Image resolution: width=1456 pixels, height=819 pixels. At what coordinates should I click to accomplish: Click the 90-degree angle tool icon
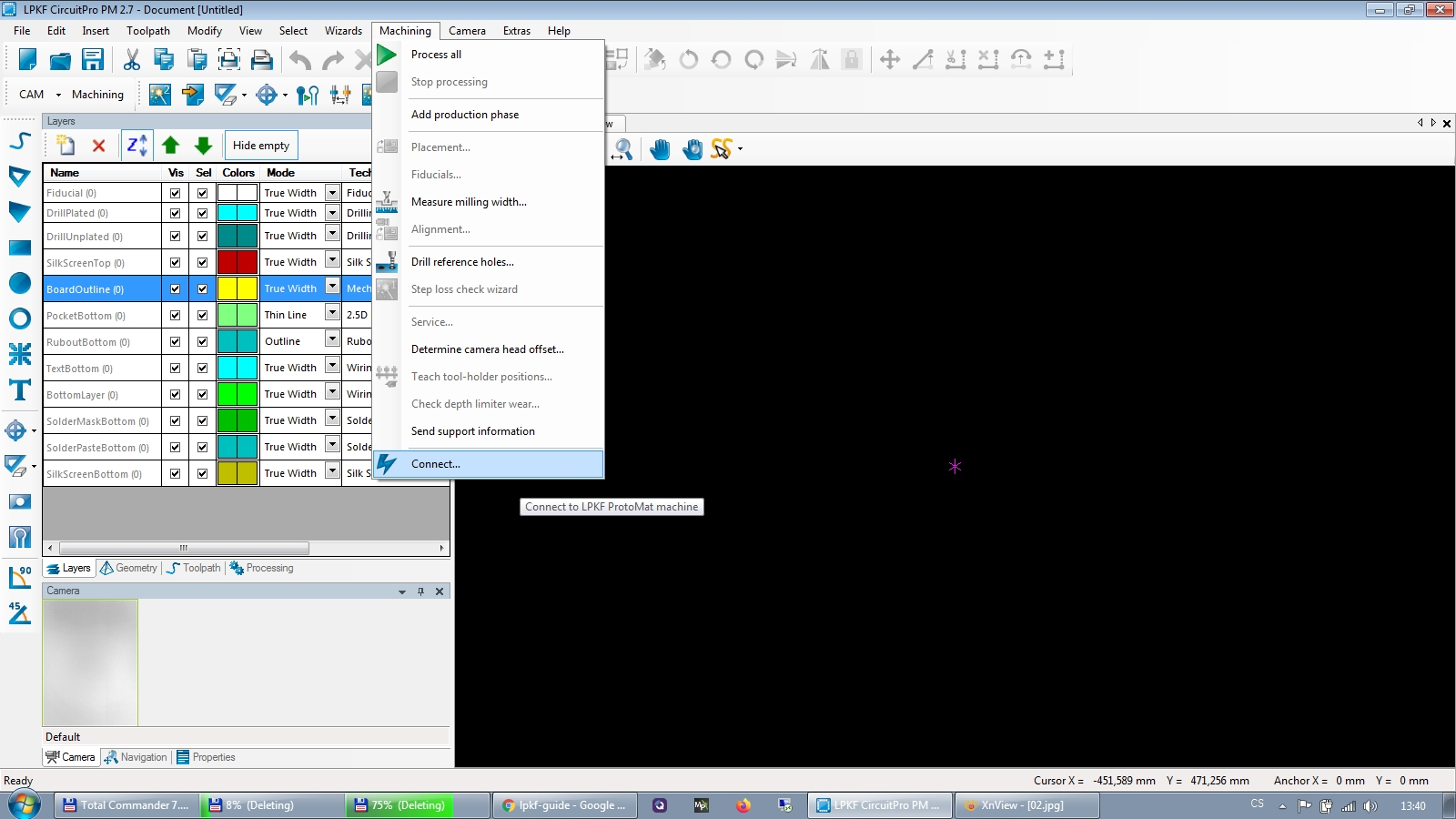20,578
